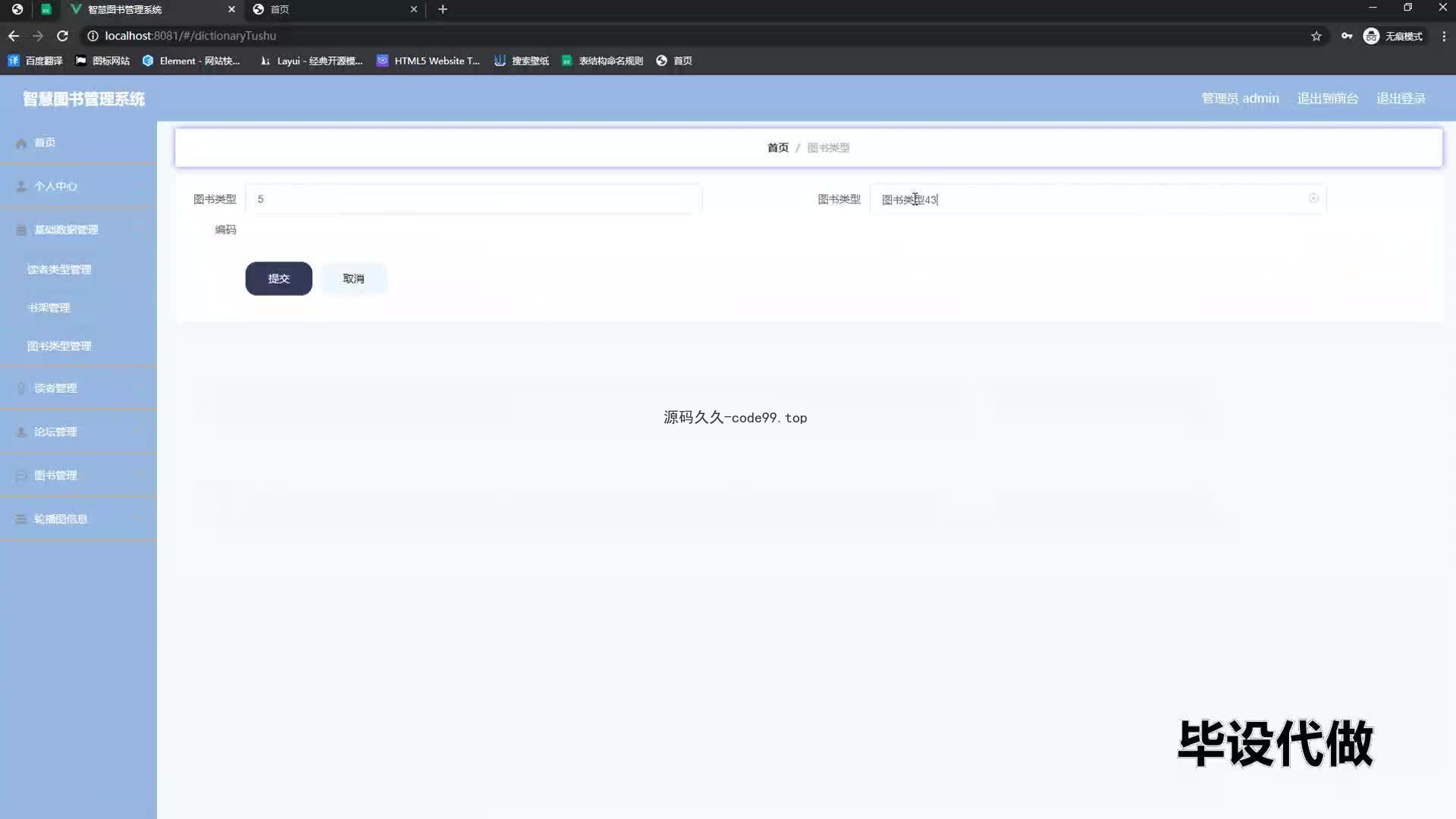Expand 个人中心 sidebar menu
The height and width of the screenshot is (819, 1456).
(78, 186)
